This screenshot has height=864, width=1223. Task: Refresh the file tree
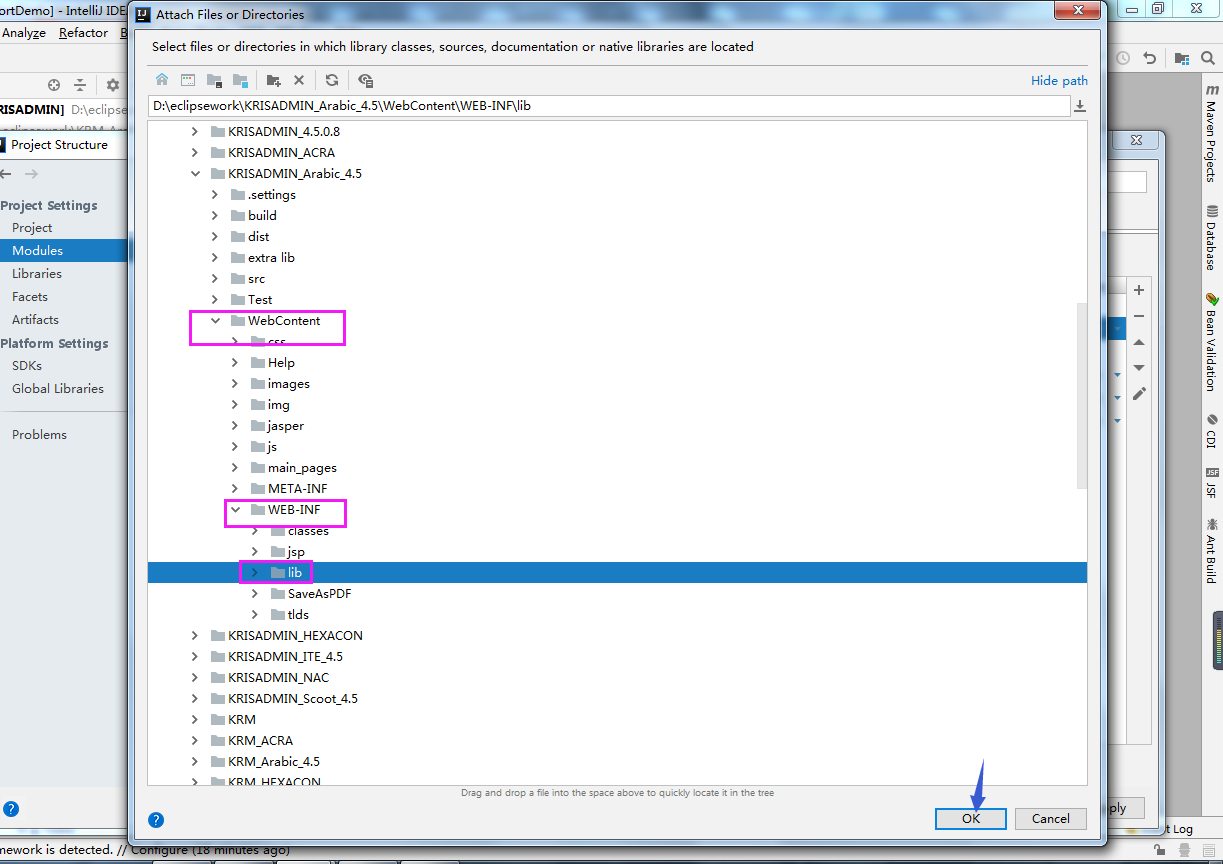pos(332,80)
